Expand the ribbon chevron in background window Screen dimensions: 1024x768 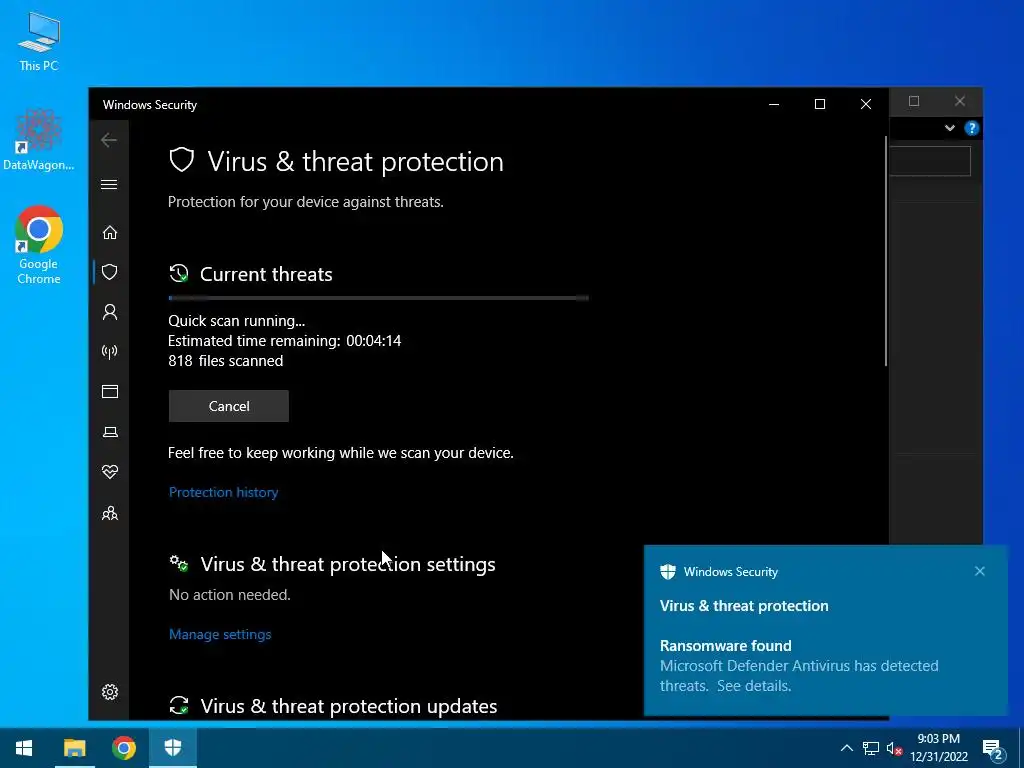pyautogui.click(x=950, y=128)
